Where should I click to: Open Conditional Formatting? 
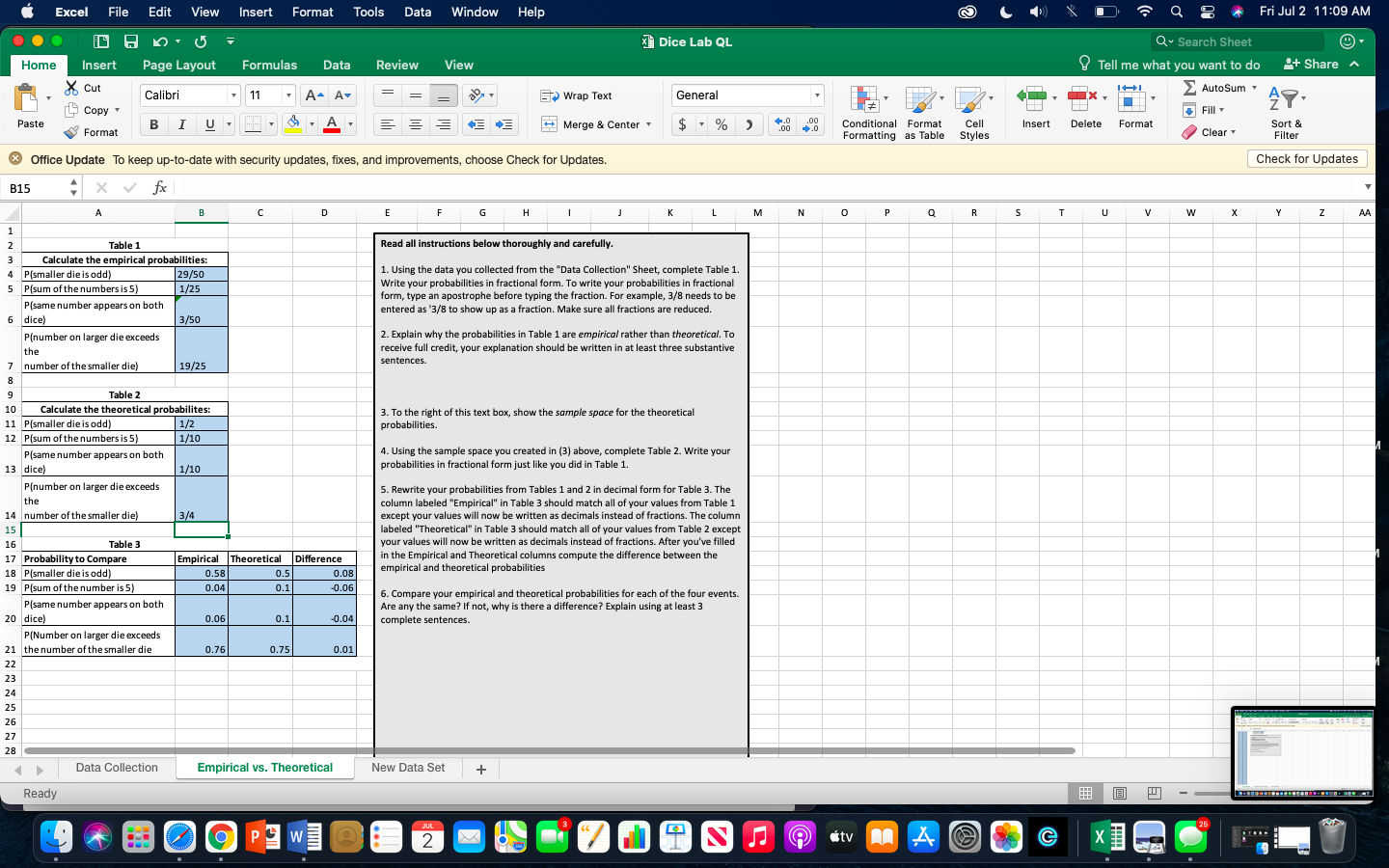coord(868,112)
